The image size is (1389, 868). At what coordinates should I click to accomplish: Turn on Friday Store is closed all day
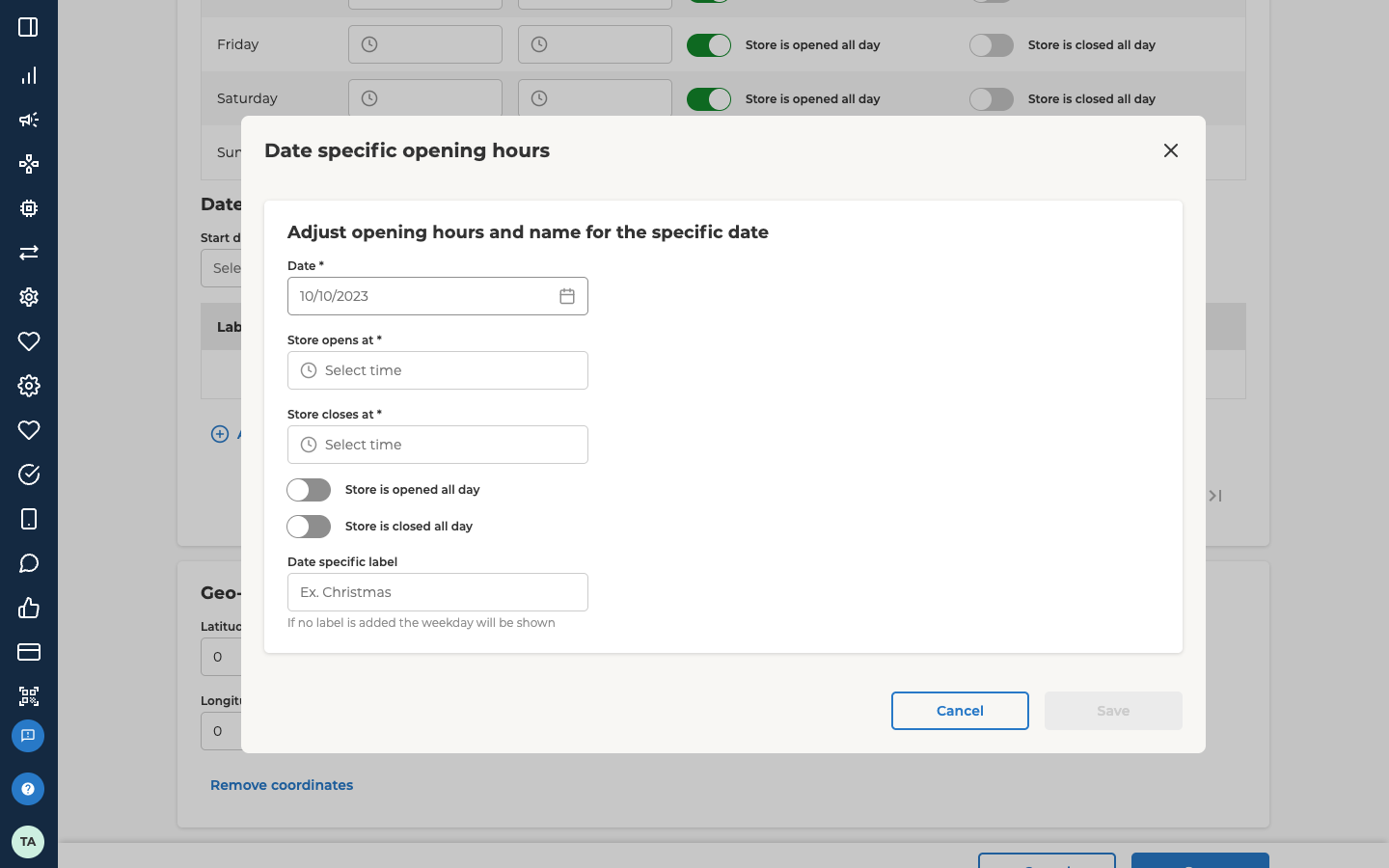(x=992, y=45)
